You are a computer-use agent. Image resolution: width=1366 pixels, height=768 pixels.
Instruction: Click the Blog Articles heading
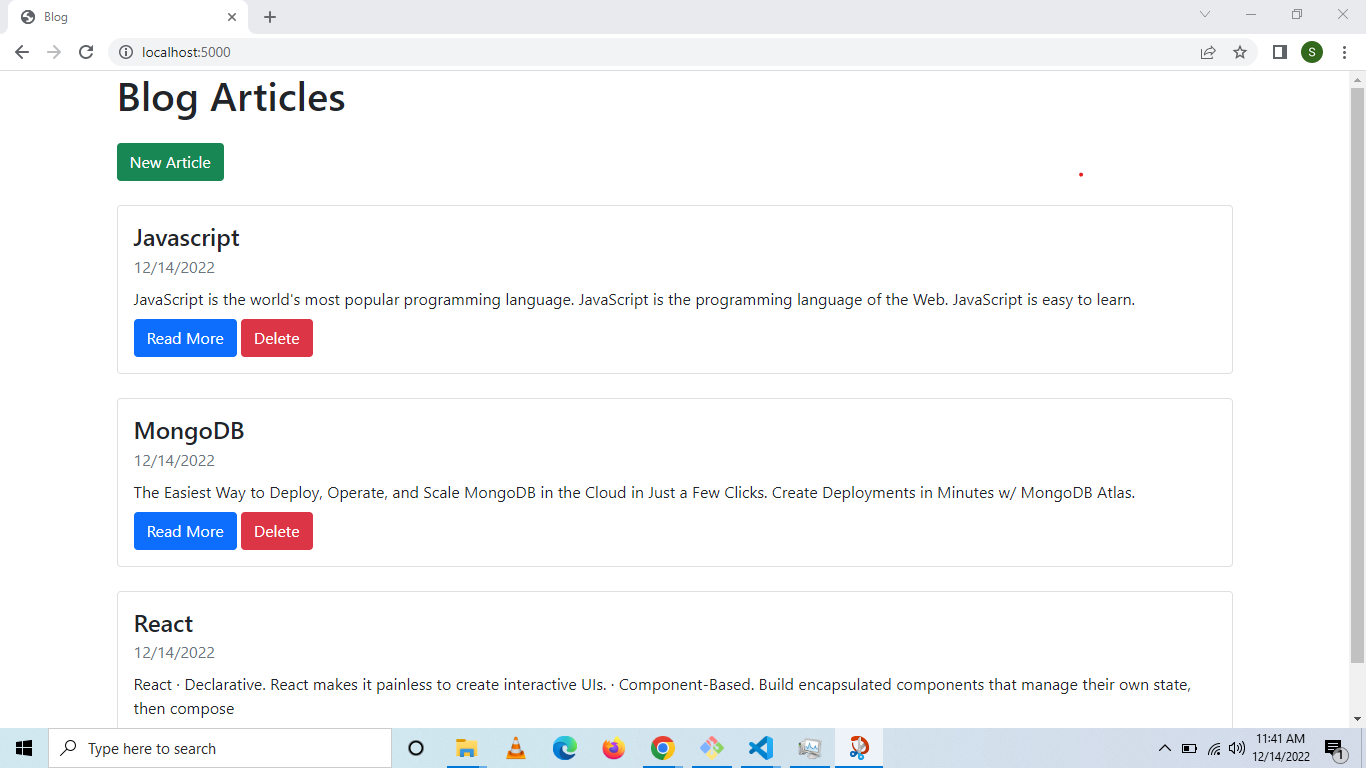231,98
